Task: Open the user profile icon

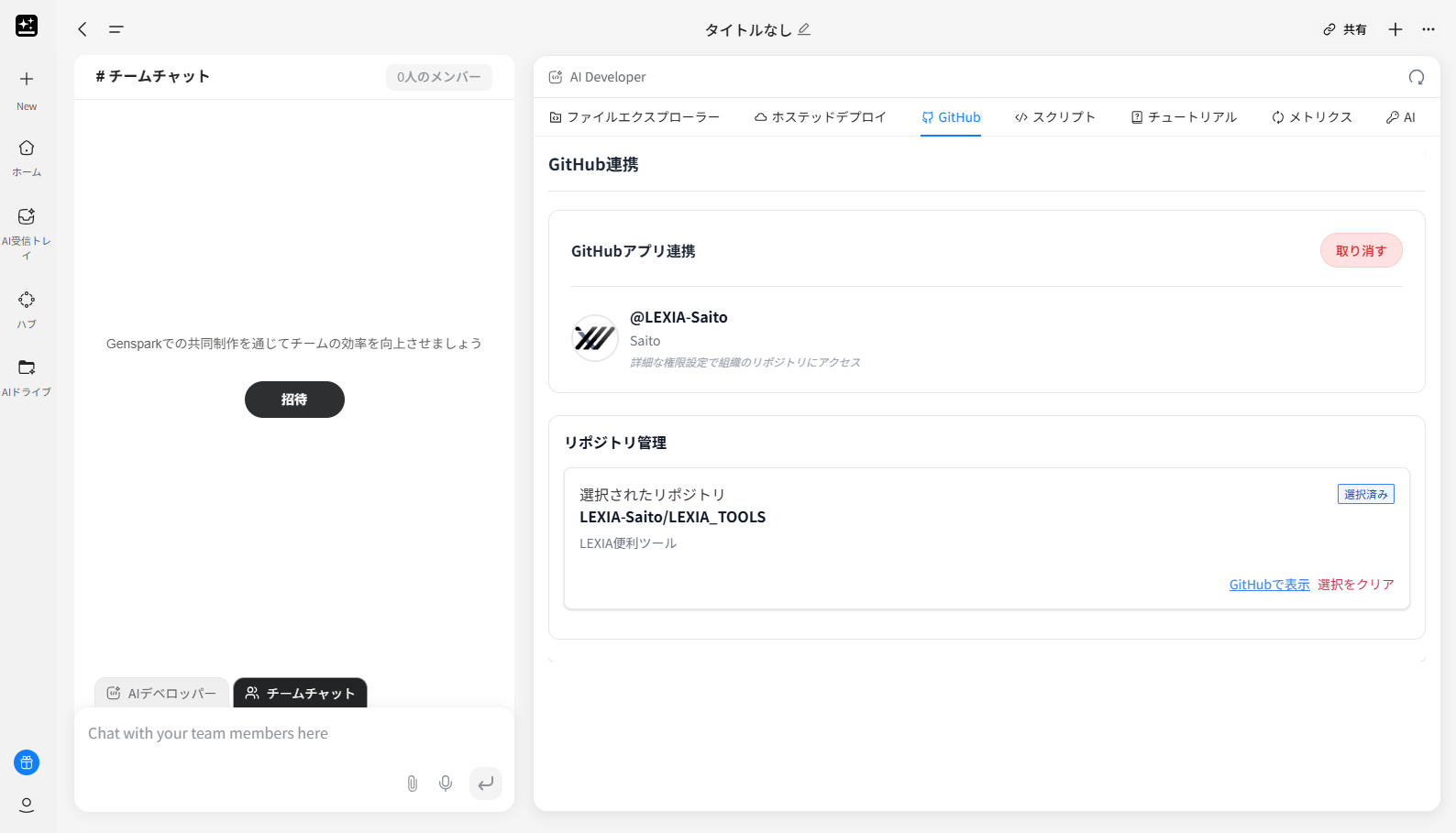Action: pos(27,805)
